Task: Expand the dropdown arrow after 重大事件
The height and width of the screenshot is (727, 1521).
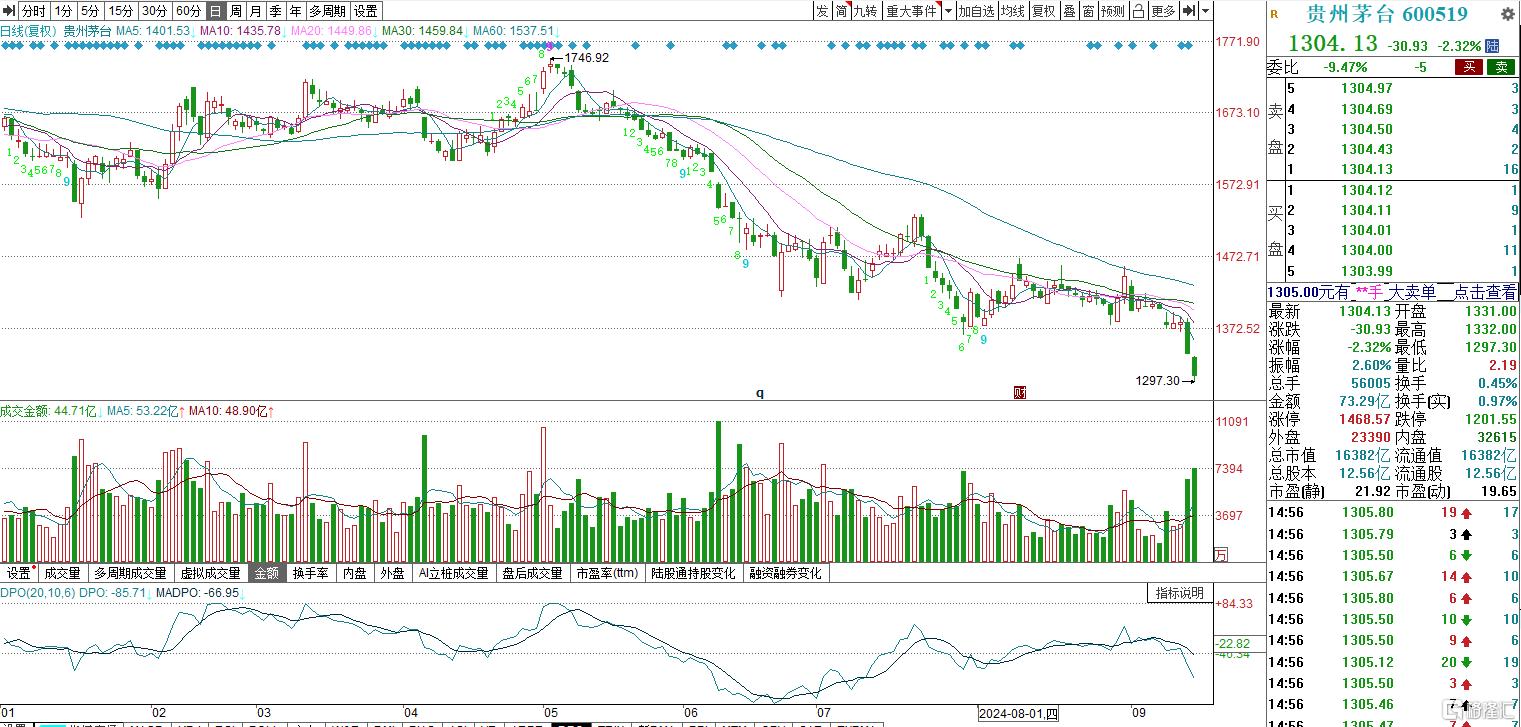Action: pyautogui.click(x=947, y=11)
